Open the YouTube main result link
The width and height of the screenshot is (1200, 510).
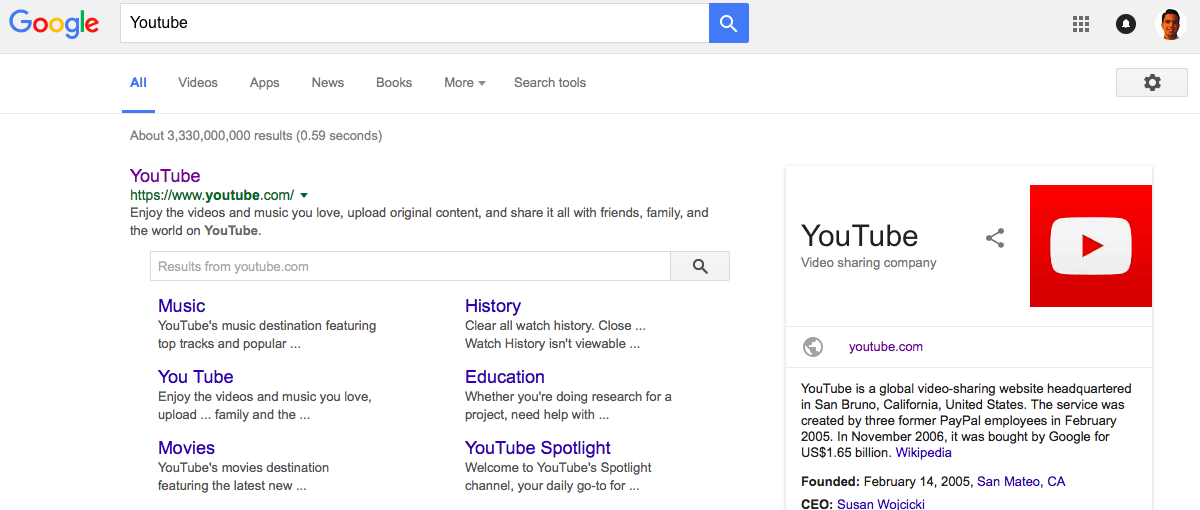click(165, 176)
